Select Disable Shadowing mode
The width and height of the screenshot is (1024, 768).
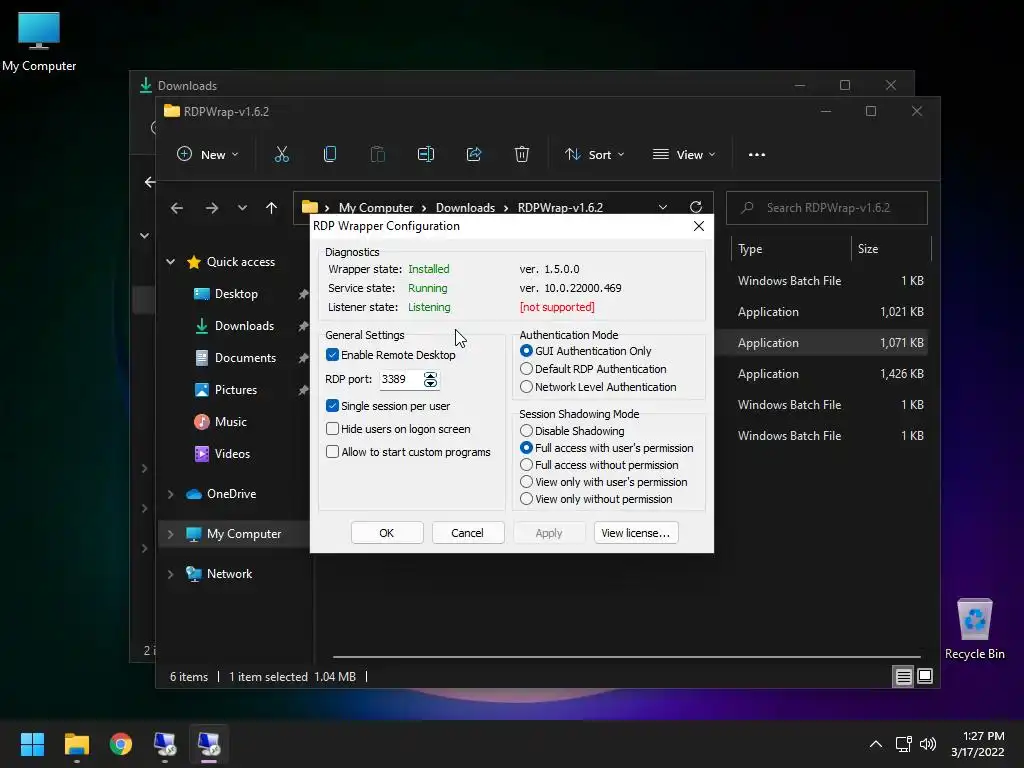pos(526,431)
